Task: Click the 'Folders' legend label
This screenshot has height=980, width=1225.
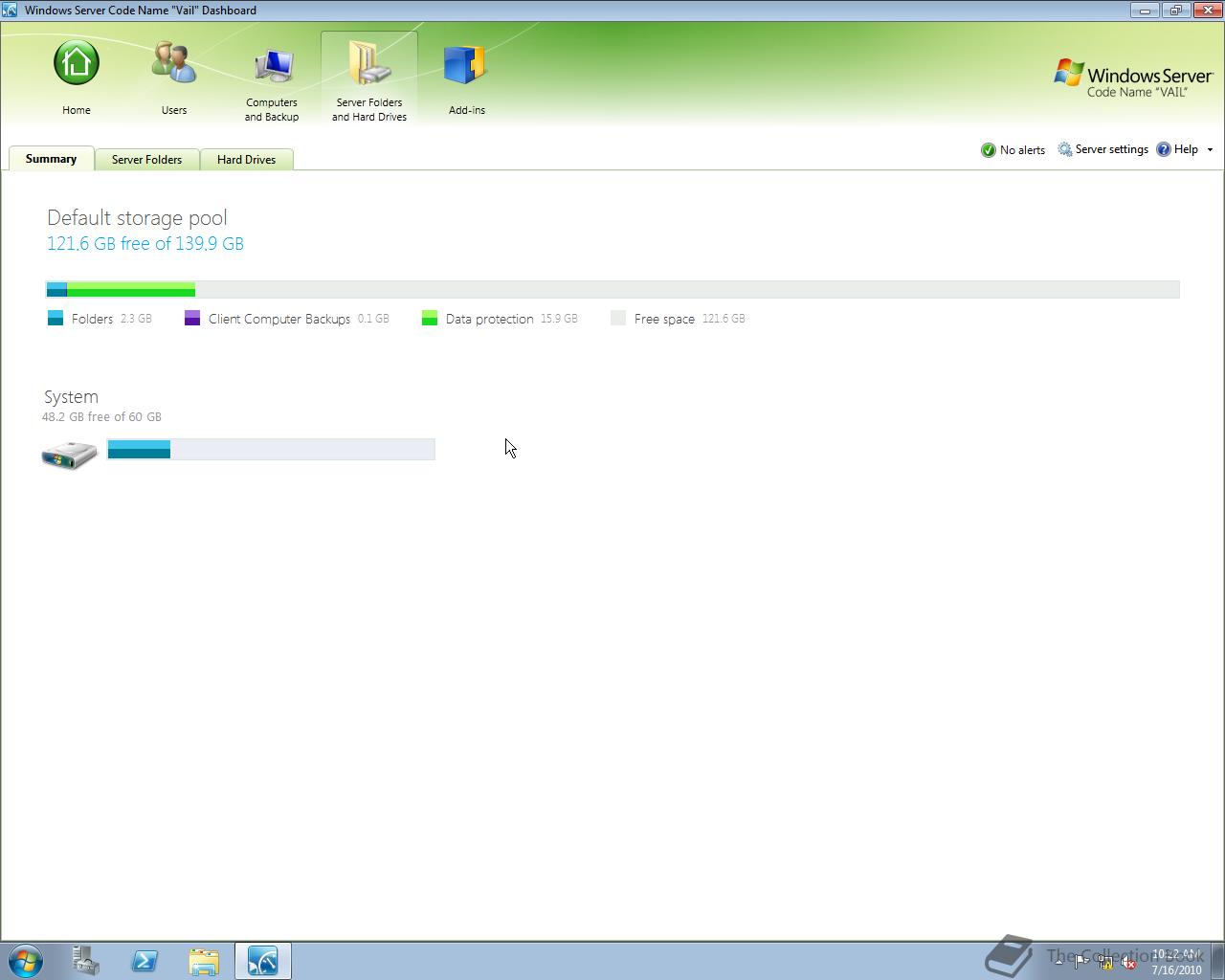Action: coord(92,319)
